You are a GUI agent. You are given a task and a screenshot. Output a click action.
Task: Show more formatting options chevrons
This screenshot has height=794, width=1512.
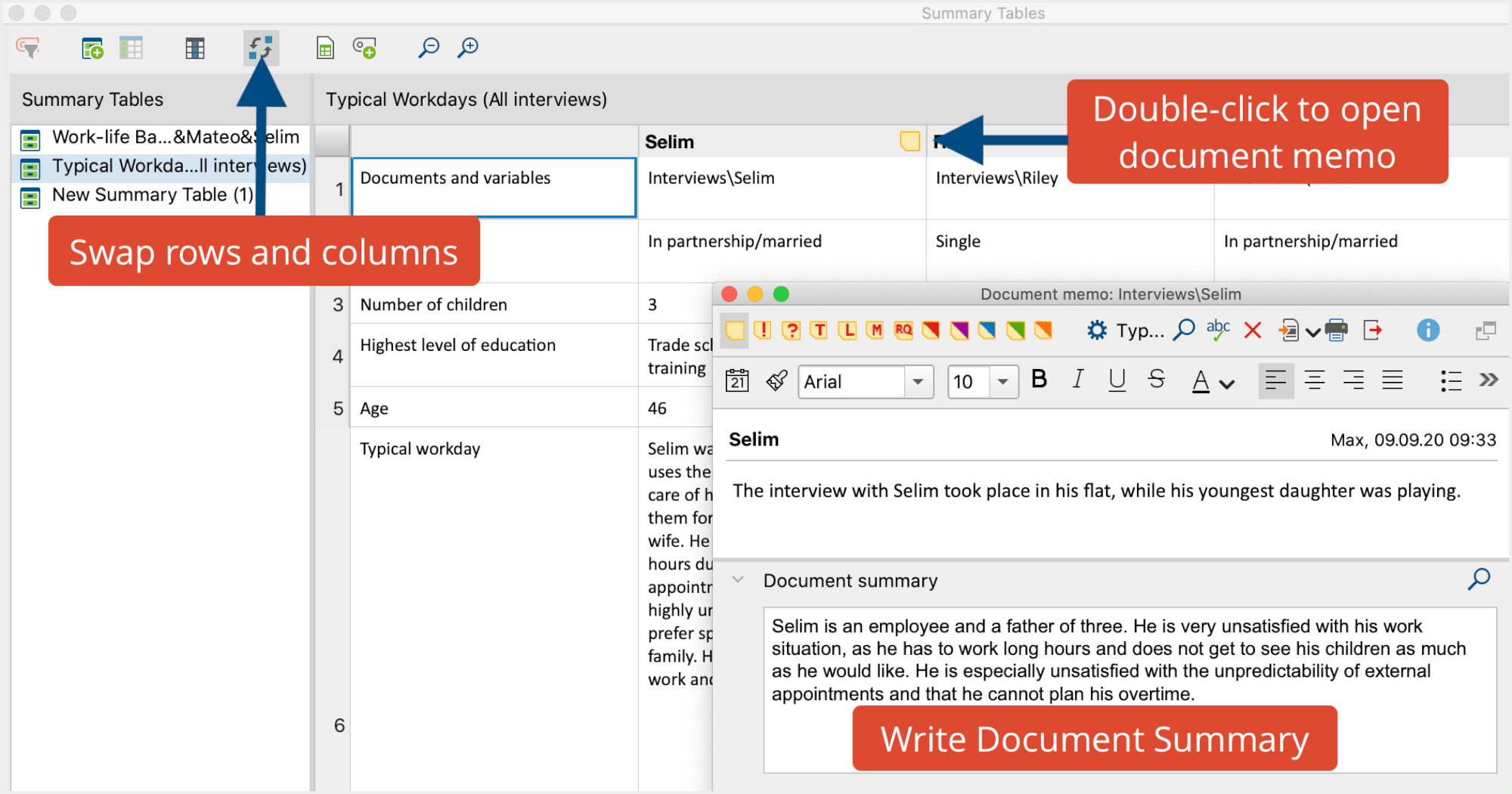click(1489, 380)
